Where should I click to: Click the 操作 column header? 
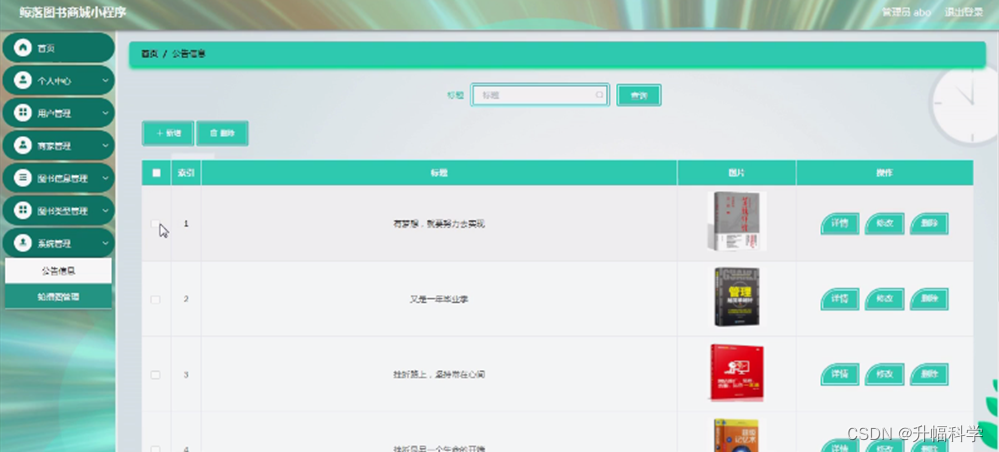pos(884,173)
